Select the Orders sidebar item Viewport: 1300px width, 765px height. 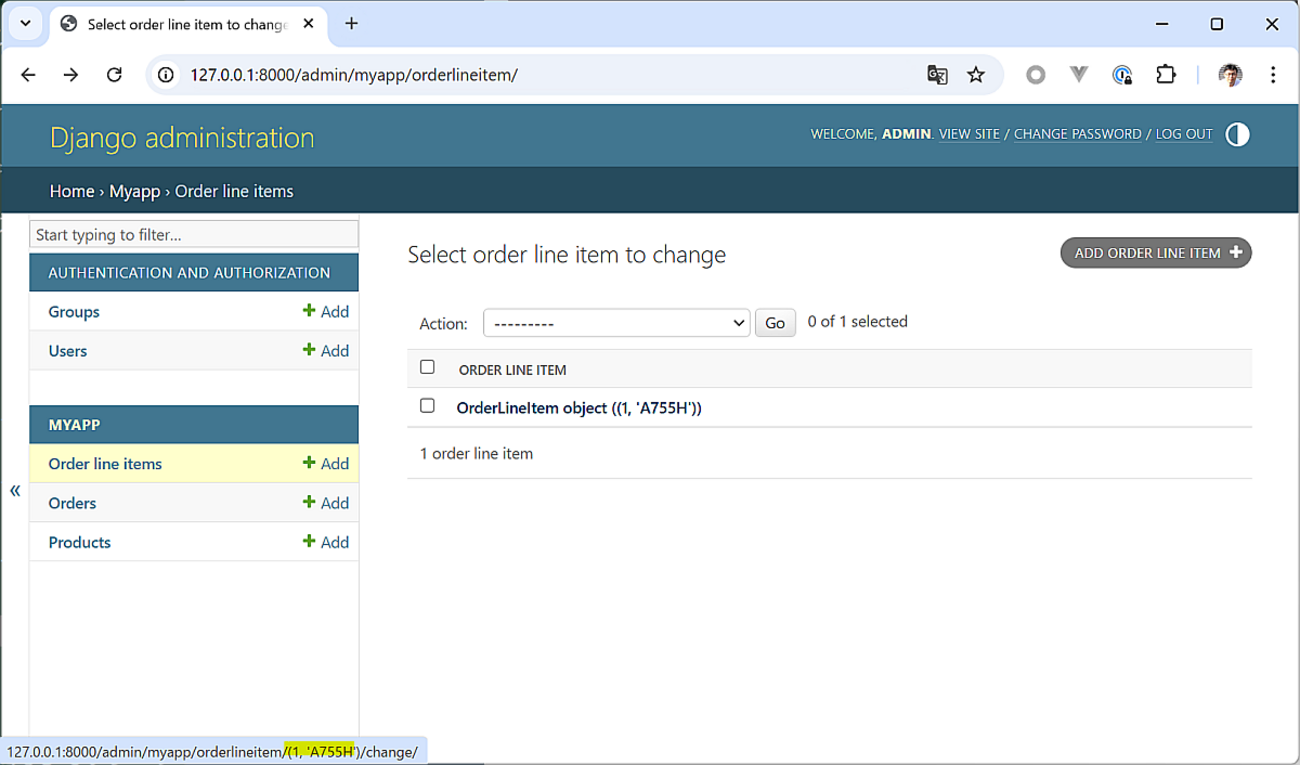coord(72,503)
